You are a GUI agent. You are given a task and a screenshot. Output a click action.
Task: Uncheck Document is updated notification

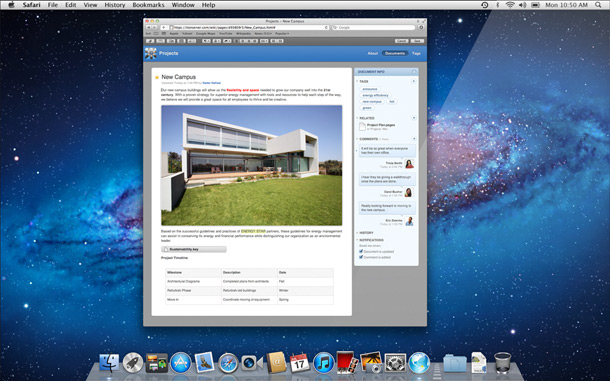(x=361, y=251)
